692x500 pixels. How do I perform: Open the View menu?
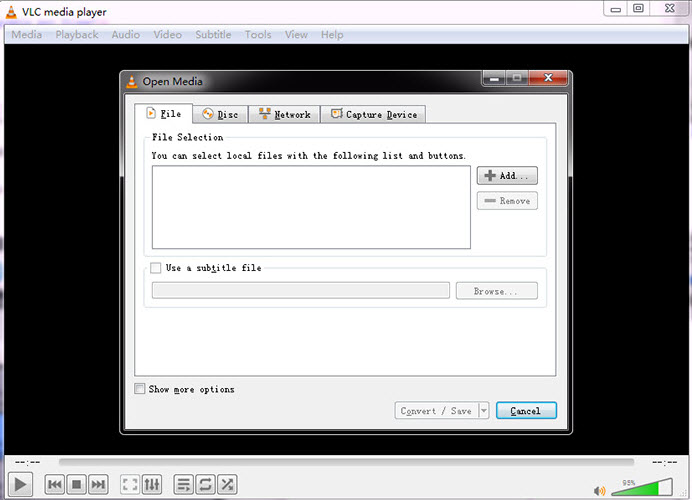pos(296,34)
